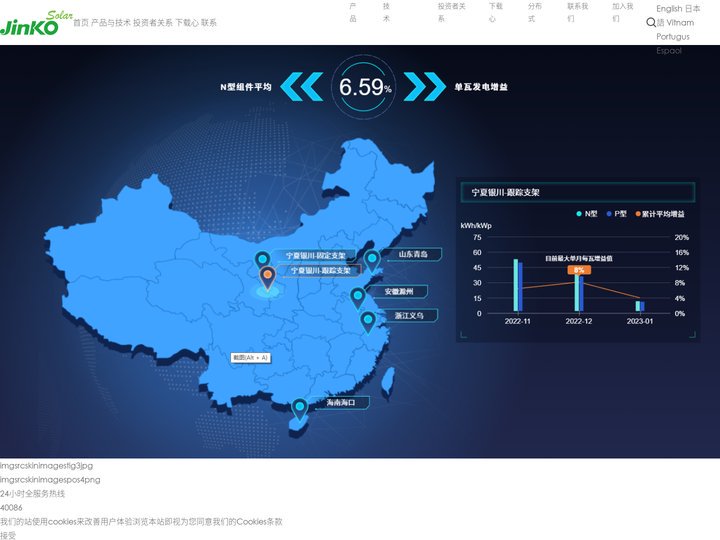Click the kWh/kWp axis unit label
Image resolution: width=720 pixels, height=540 pixels.
(x=476, y=225)
